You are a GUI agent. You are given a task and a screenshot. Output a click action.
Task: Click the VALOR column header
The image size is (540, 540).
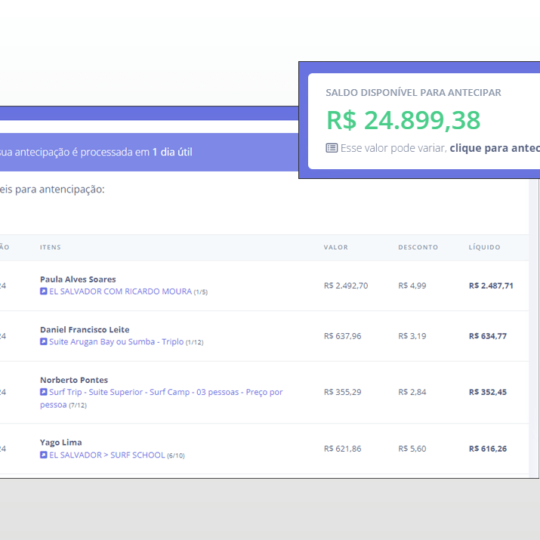(336, 247)
